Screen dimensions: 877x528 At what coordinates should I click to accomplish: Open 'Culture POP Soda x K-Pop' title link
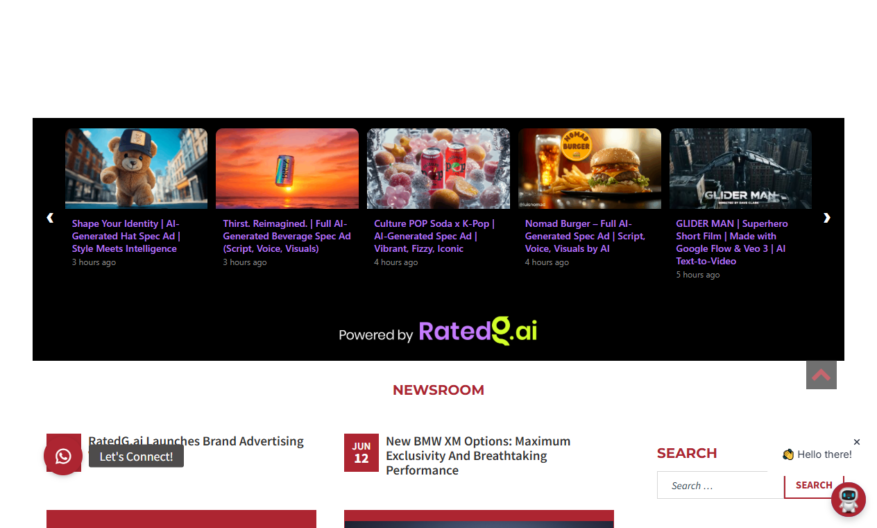tap(435, 236)
